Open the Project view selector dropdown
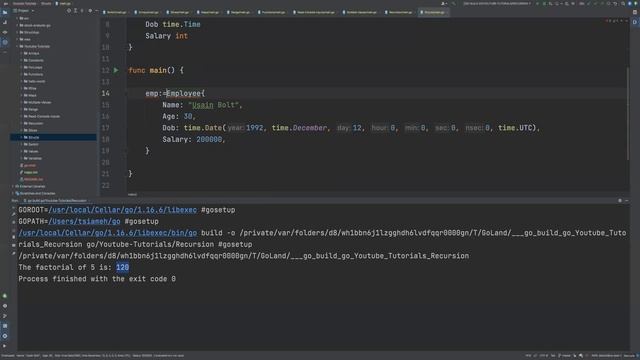The width and height of the screenshot is (640, 360). click(24, 11)
